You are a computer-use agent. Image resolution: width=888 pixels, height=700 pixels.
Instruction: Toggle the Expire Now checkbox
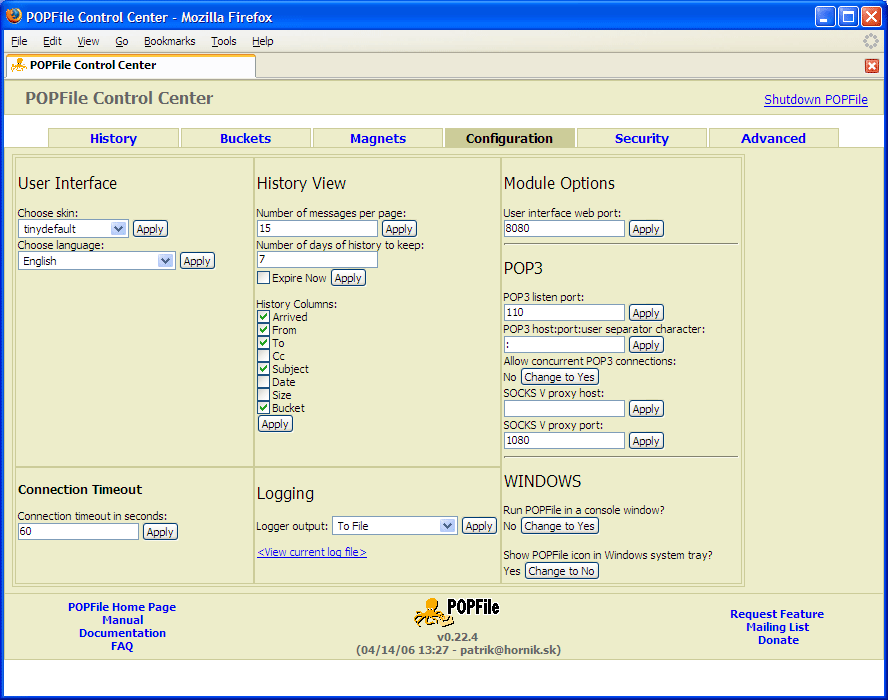pos(263,278)
